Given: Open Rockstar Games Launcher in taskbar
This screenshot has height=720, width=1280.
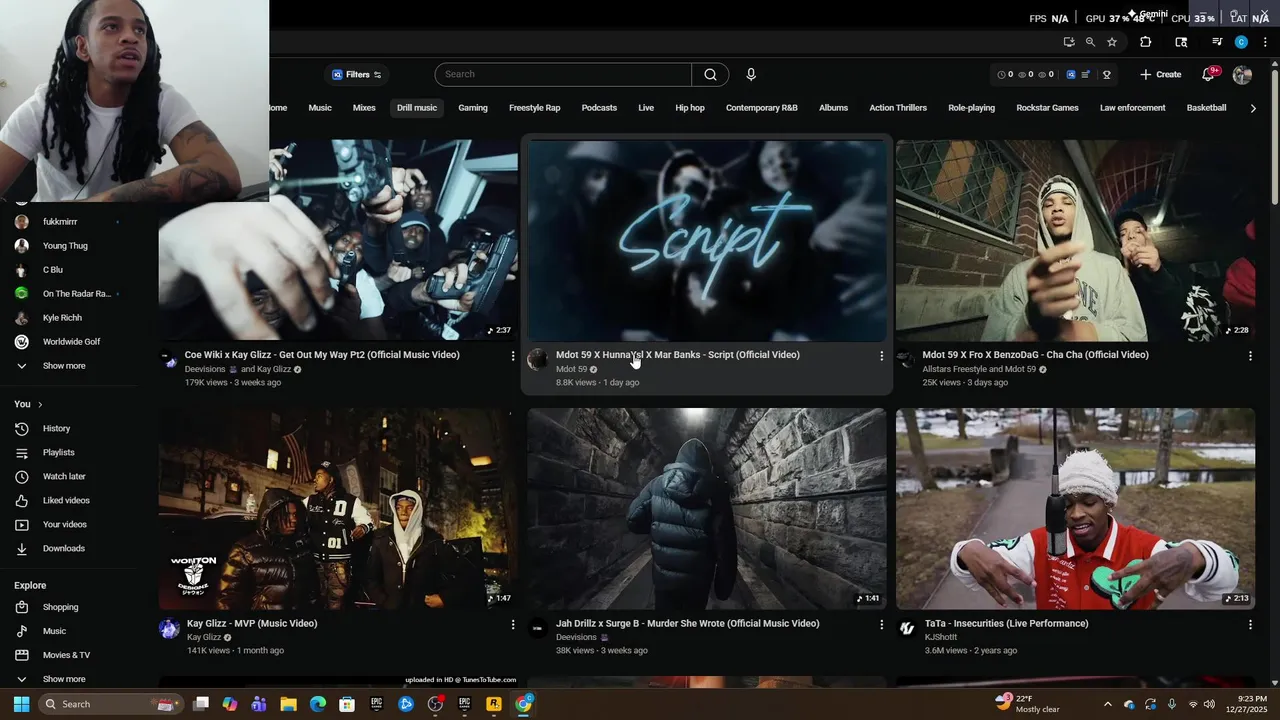Looking at the screenshot, I should 494,704.
